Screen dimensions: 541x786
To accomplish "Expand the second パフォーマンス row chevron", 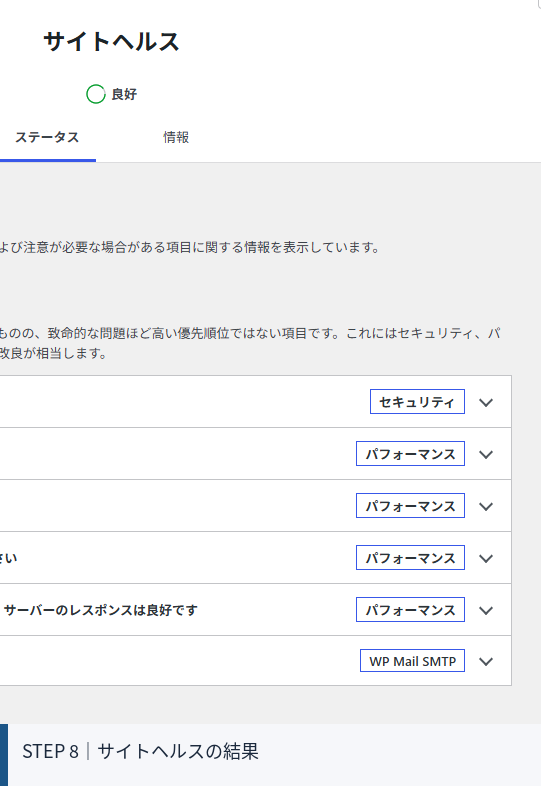I will [486, 507].
